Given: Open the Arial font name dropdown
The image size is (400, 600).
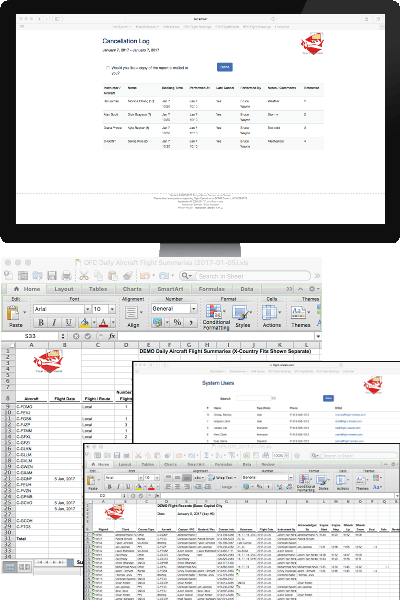Looking at the screenshot, I should point(88,309).
